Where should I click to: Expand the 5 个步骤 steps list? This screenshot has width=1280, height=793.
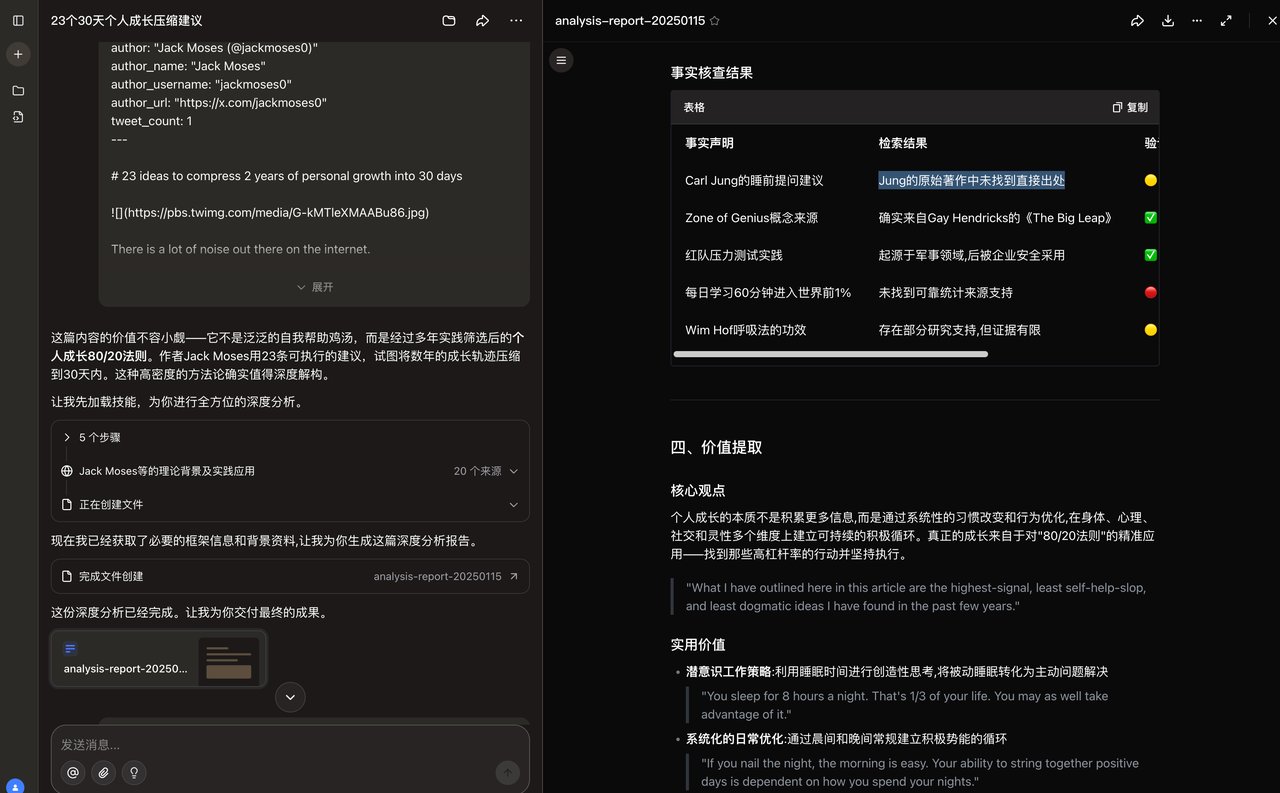(x=100, y=437)
